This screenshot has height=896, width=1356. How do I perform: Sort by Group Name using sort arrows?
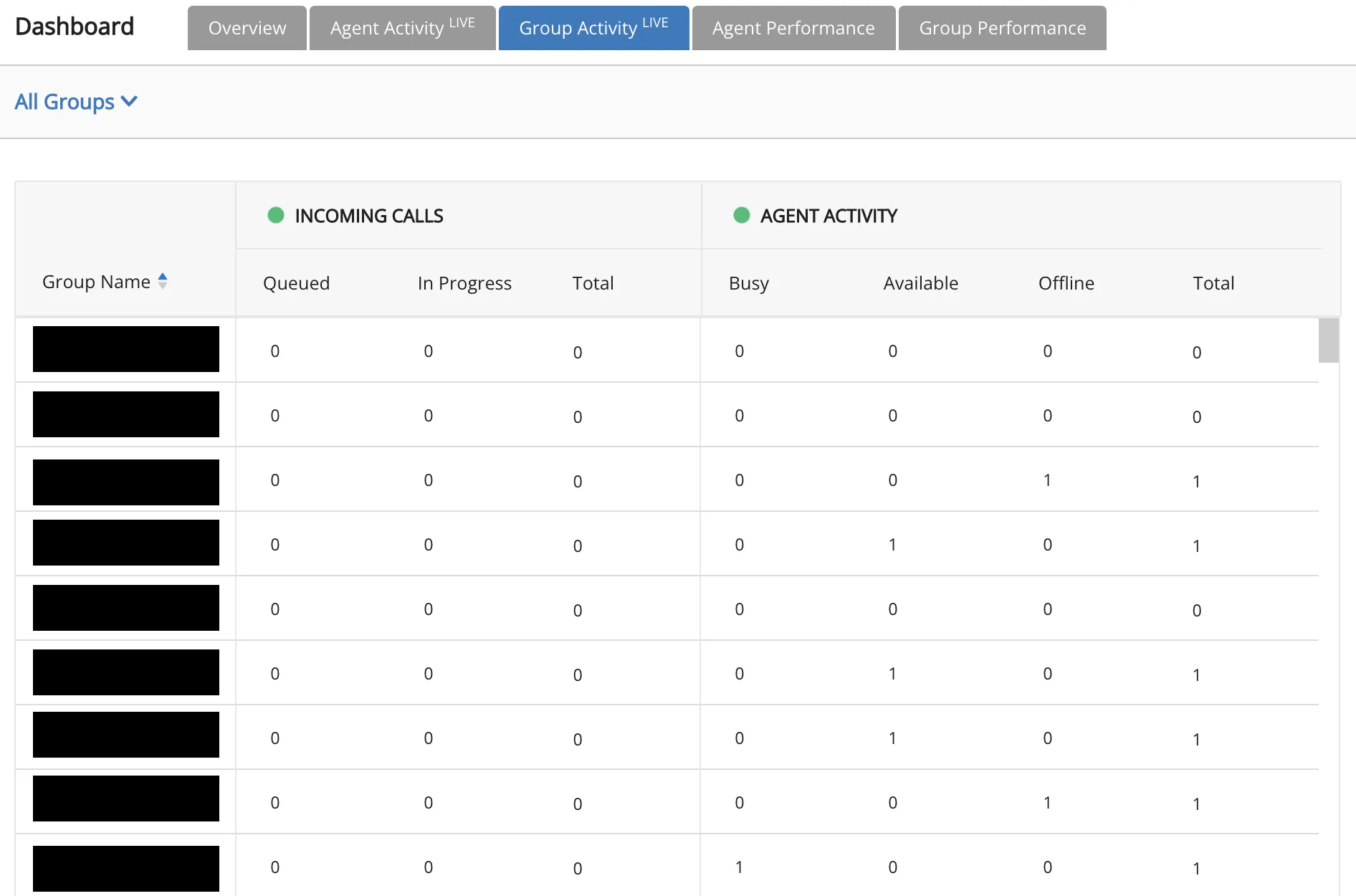pos(163,281)
